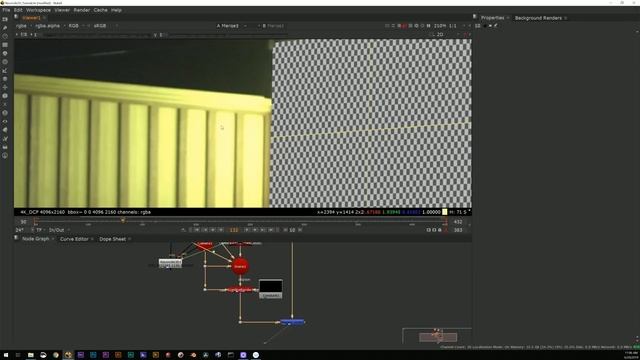The width and height of the screenshot is (640, 360).
Task: Switch to the Dope Sheet tab
Action: pyautogui.click(x=112, y=239)
